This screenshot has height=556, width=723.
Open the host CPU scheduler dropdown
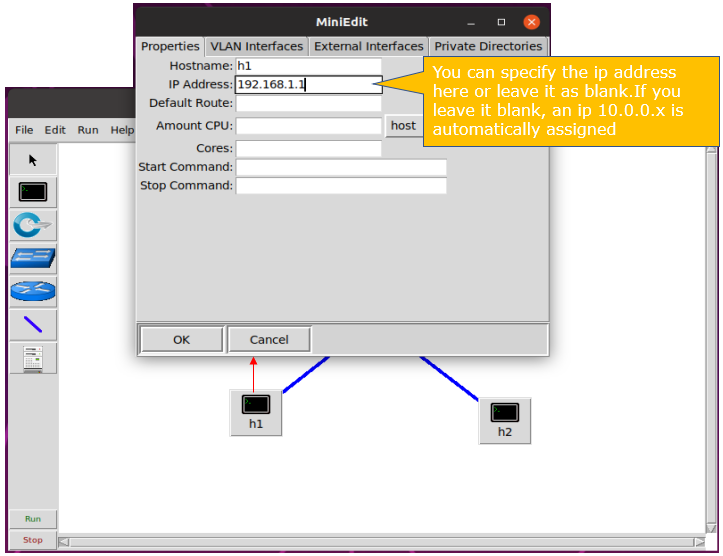[403, 126]
